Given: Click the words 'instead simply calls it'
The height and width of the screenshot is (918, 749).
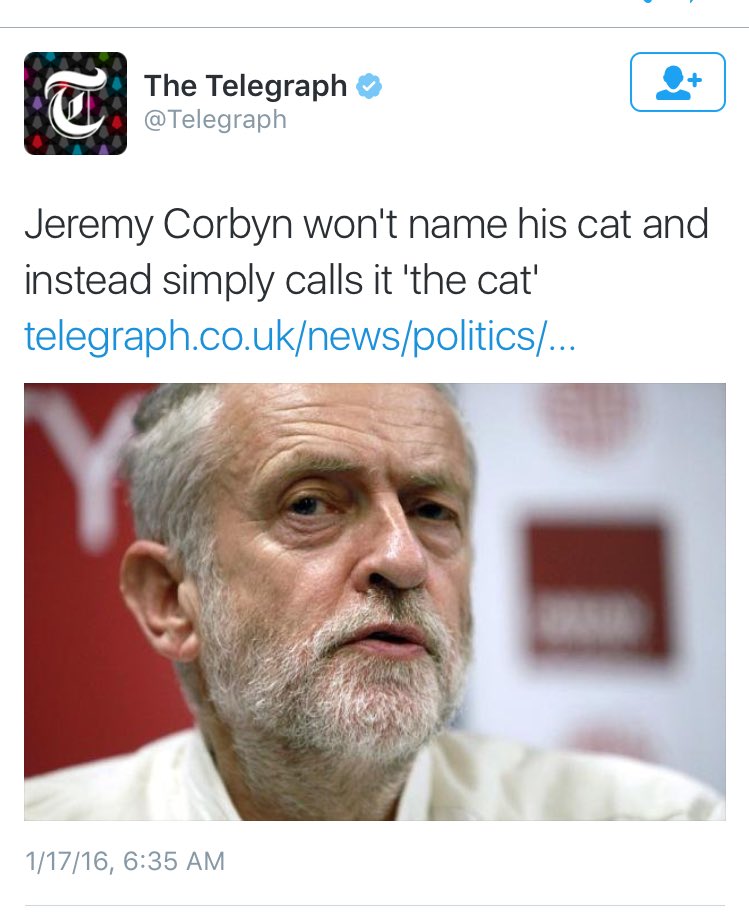Looking at the screenshot, I should (x=208, y=280).
